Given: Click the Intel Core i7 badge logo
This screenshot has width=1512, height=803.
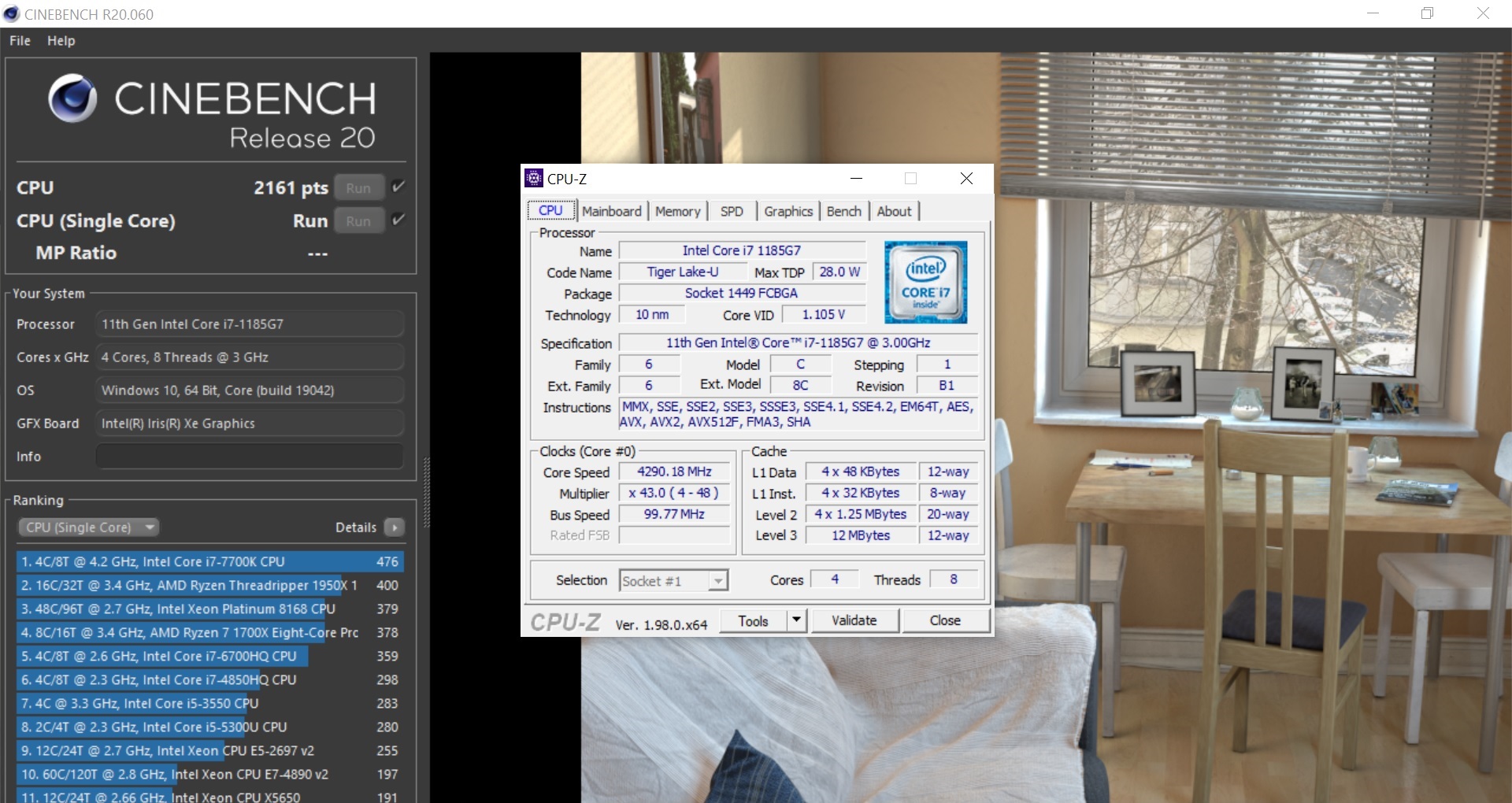Looking at the screenshot, I should (925, 283).
